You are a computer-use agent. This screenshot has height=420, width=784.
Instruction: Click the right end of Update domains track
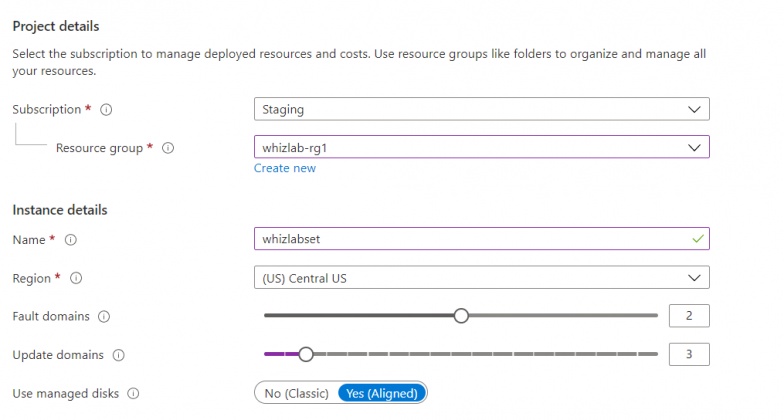coord(654,354)
